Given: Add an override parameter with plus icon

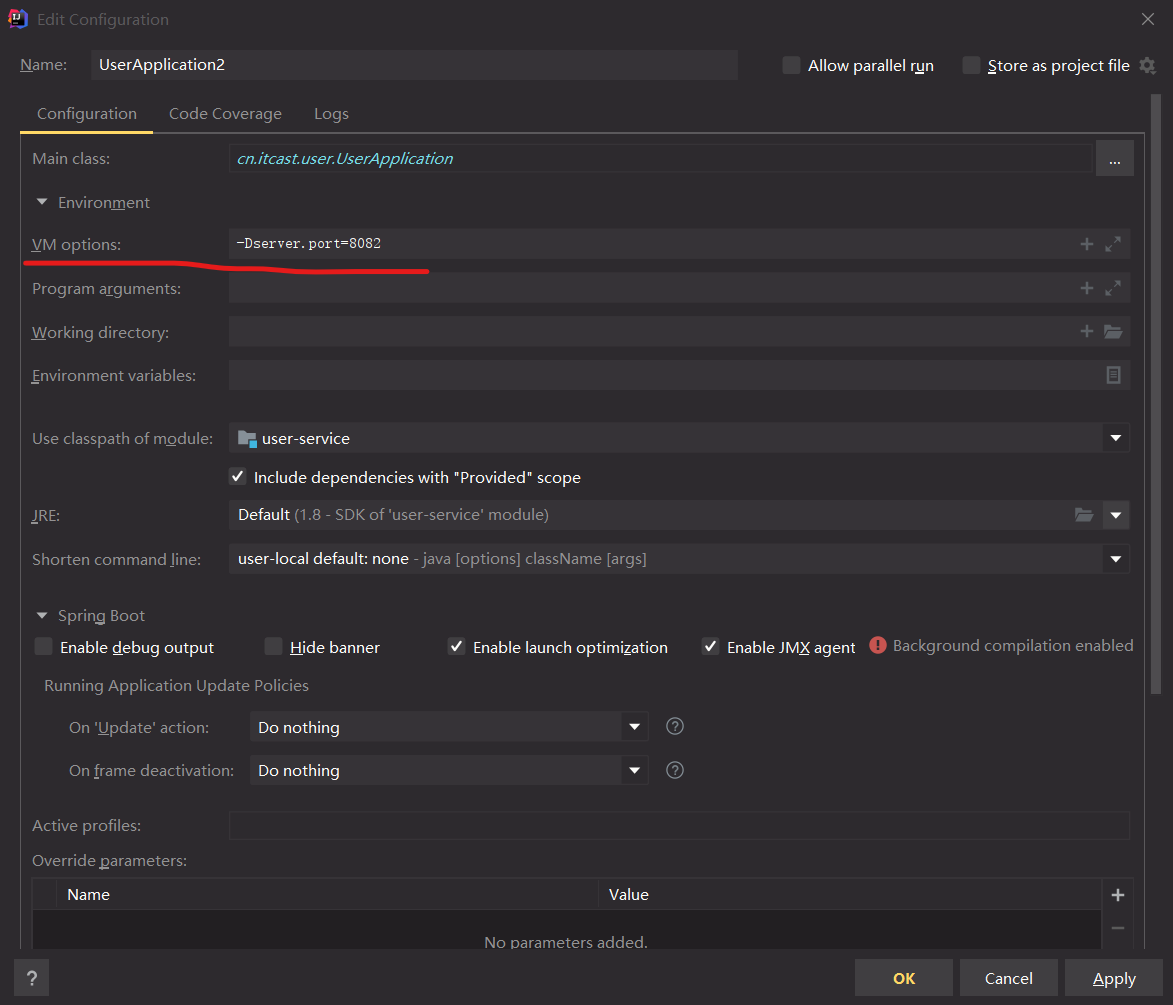Looking at the screenshot, I should pyautogui.click(x=1118, y=895).
